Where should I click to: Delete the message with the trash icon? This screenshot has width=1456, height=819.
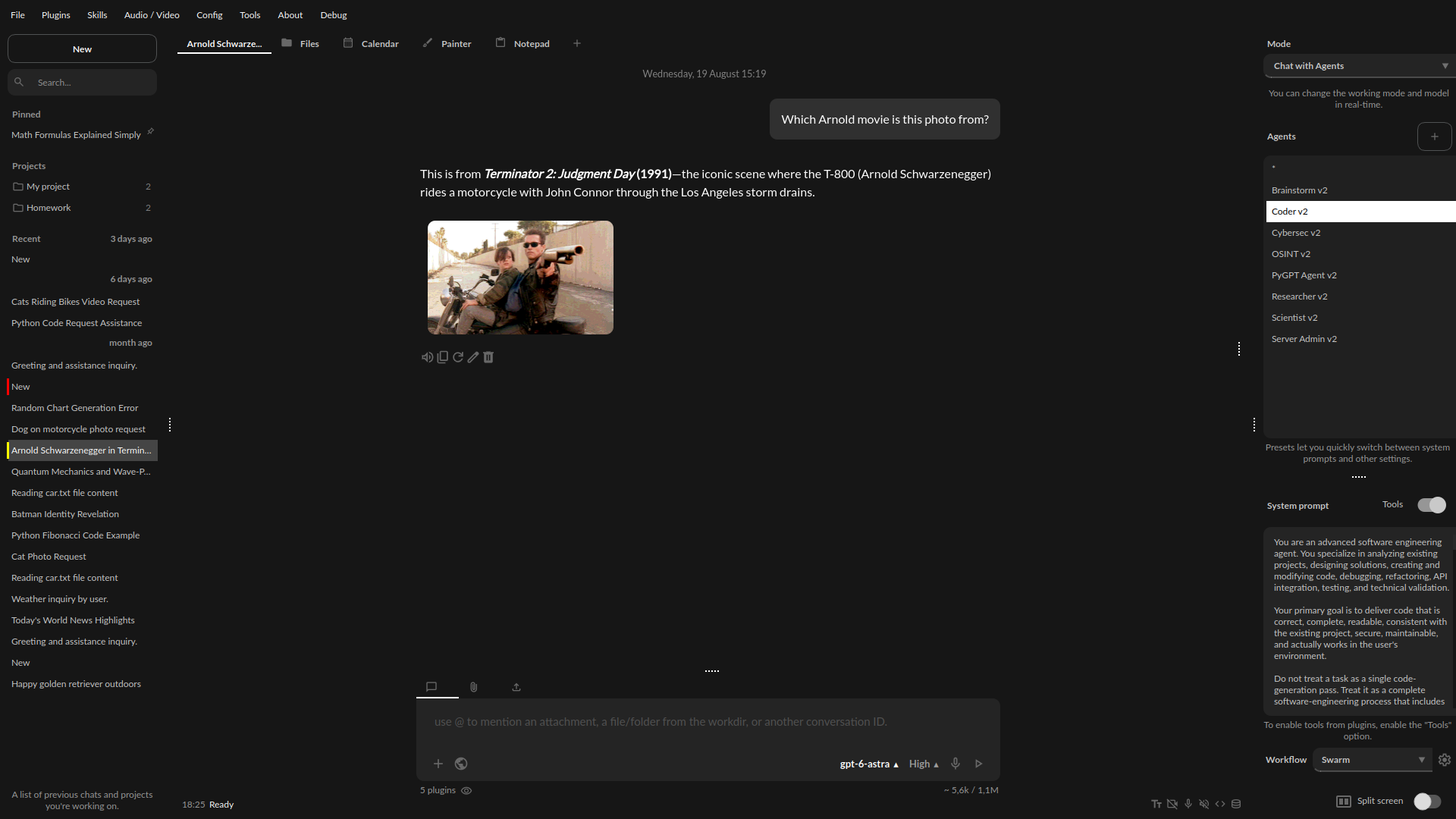pyautogui.click(x=488, y=357)
